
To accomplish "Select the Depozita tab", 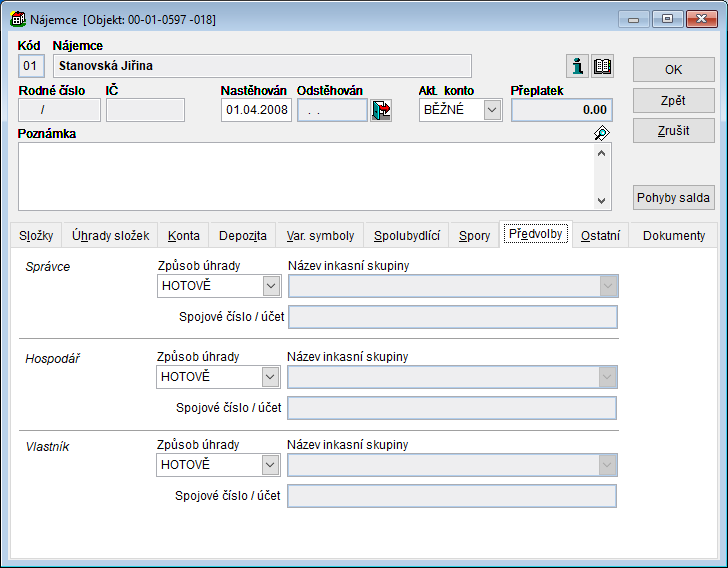I will (242, 236).
